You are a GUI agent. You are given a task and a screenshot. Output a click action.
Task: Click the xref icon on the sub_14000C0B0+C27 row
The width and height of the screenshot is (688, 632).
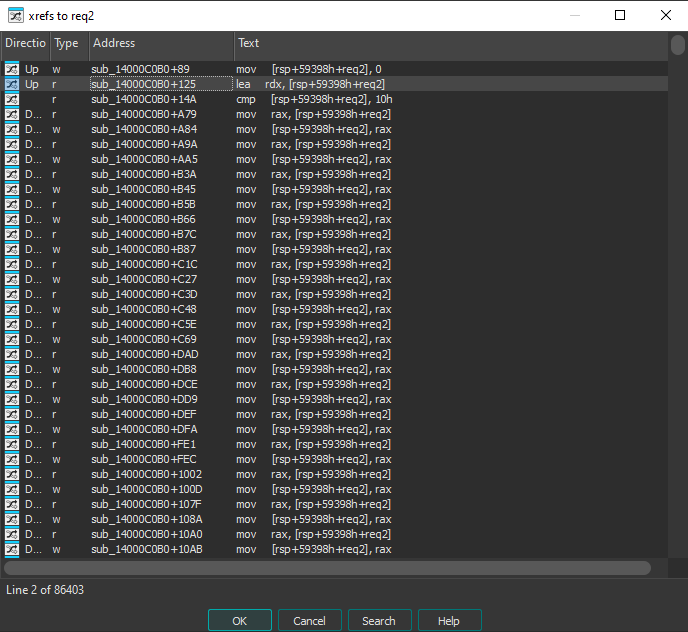click(x=12, y=279)
